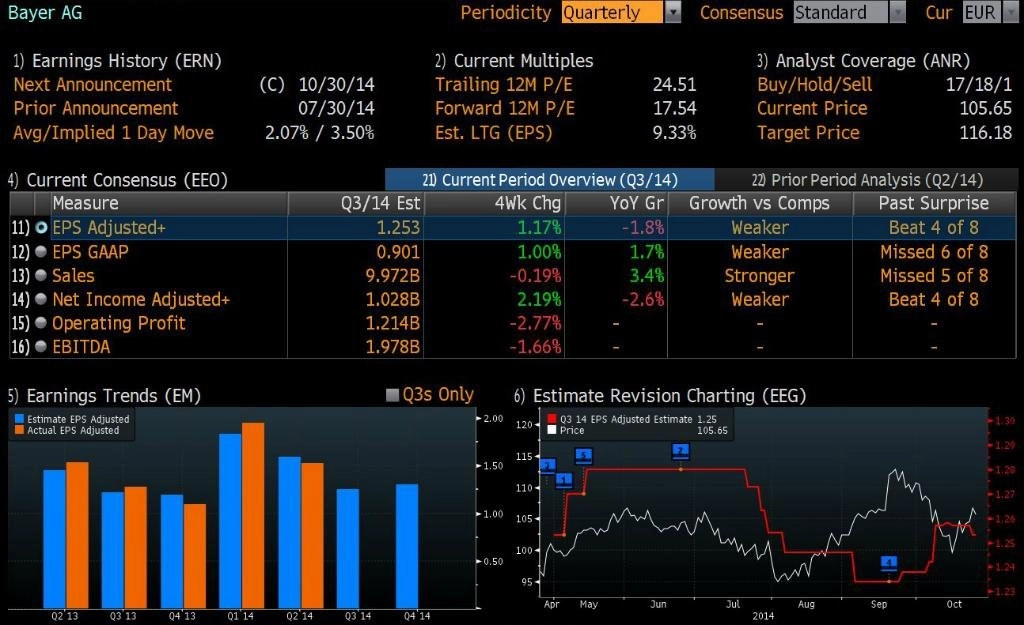This screenshot has width=1024, height=625.
Task: Click revision flag marker labeled 4
Action: coord(889,562)
